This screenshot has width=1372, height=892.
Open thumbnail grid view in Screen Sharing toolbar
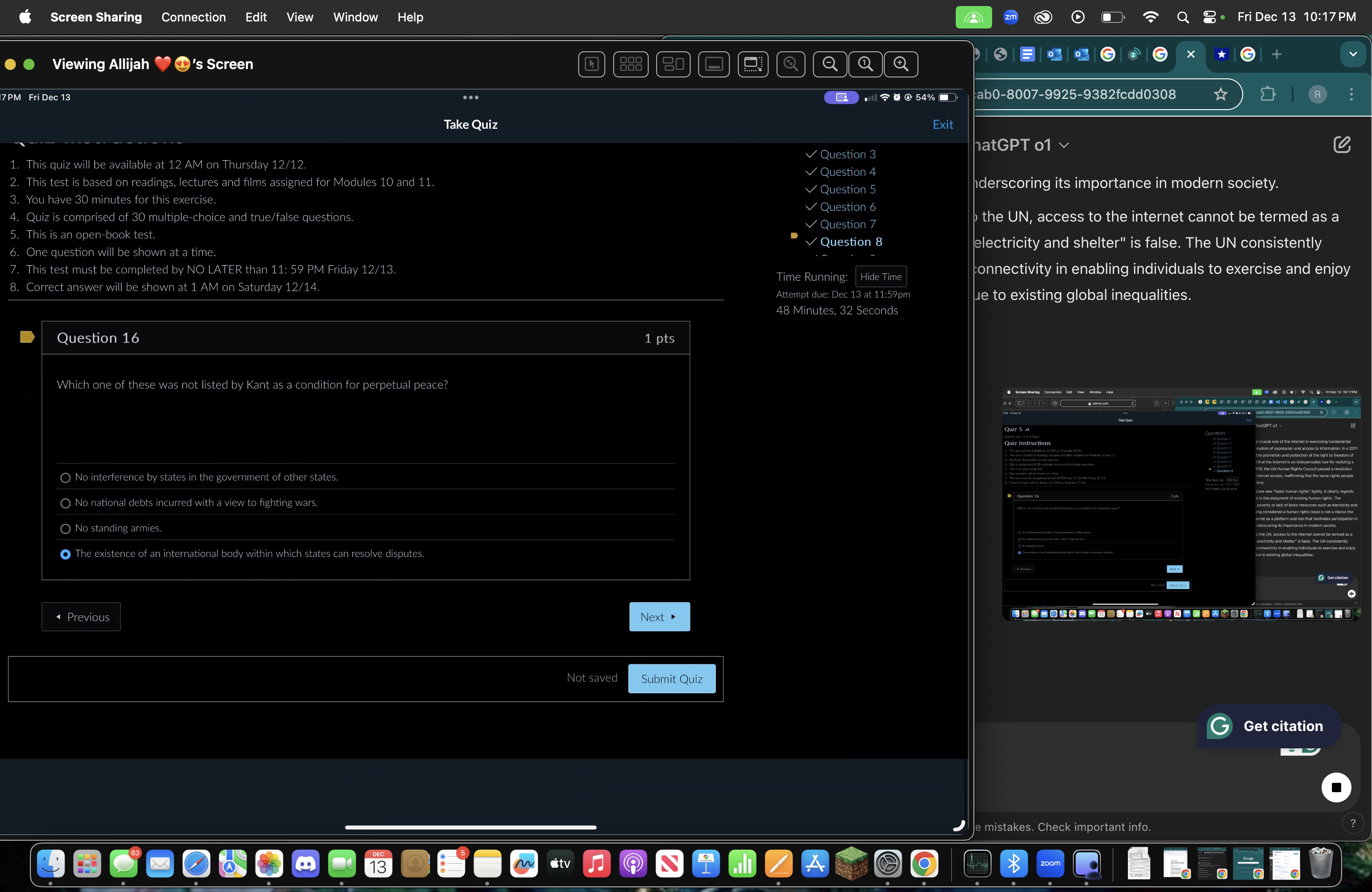pyautogui.click(x=630, y=64)
